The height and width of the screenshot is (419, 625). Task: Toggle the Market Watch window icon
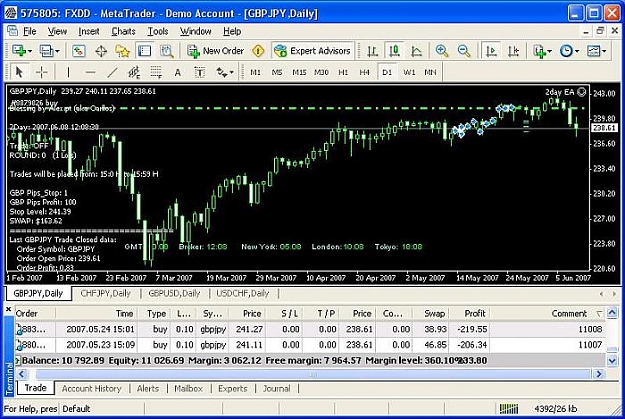(79, 51)
